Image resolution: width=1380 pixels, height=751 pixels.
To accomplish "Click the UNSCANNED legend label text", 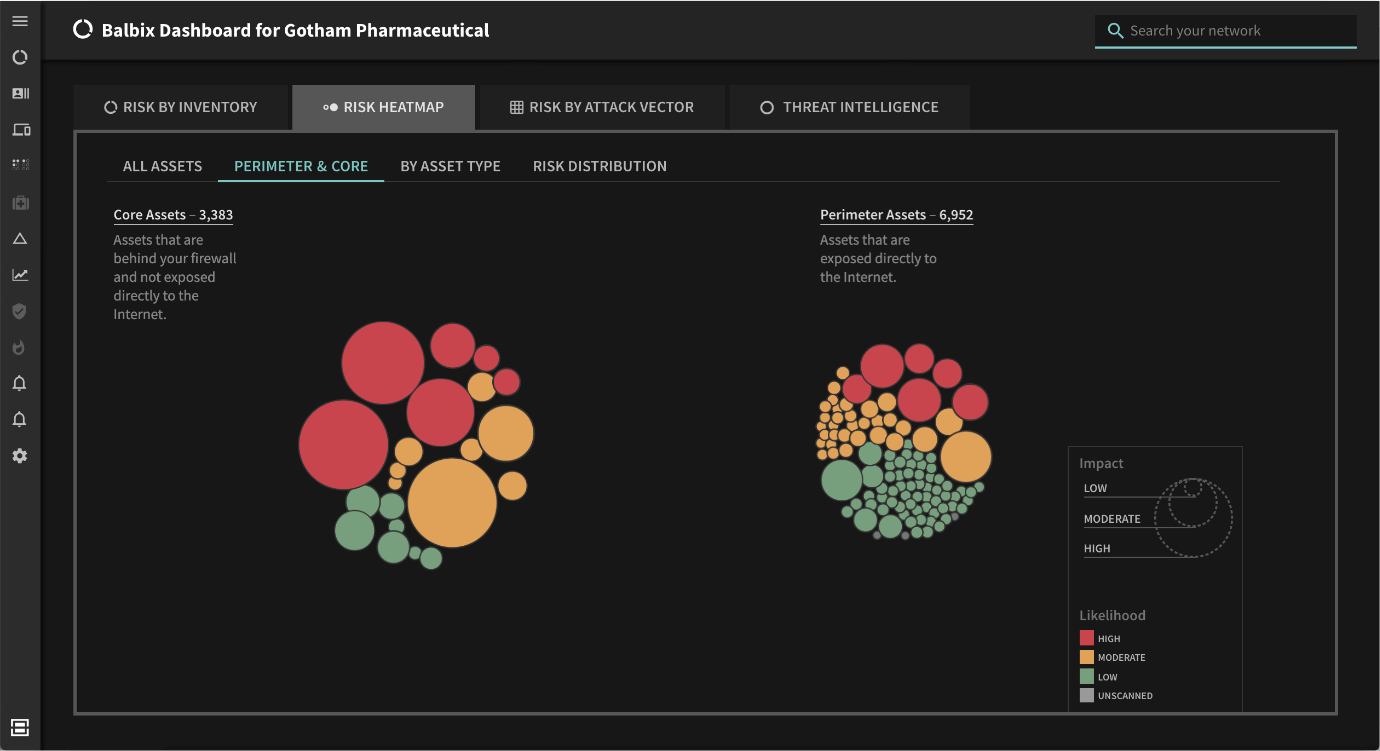I will pos(1125,695).
